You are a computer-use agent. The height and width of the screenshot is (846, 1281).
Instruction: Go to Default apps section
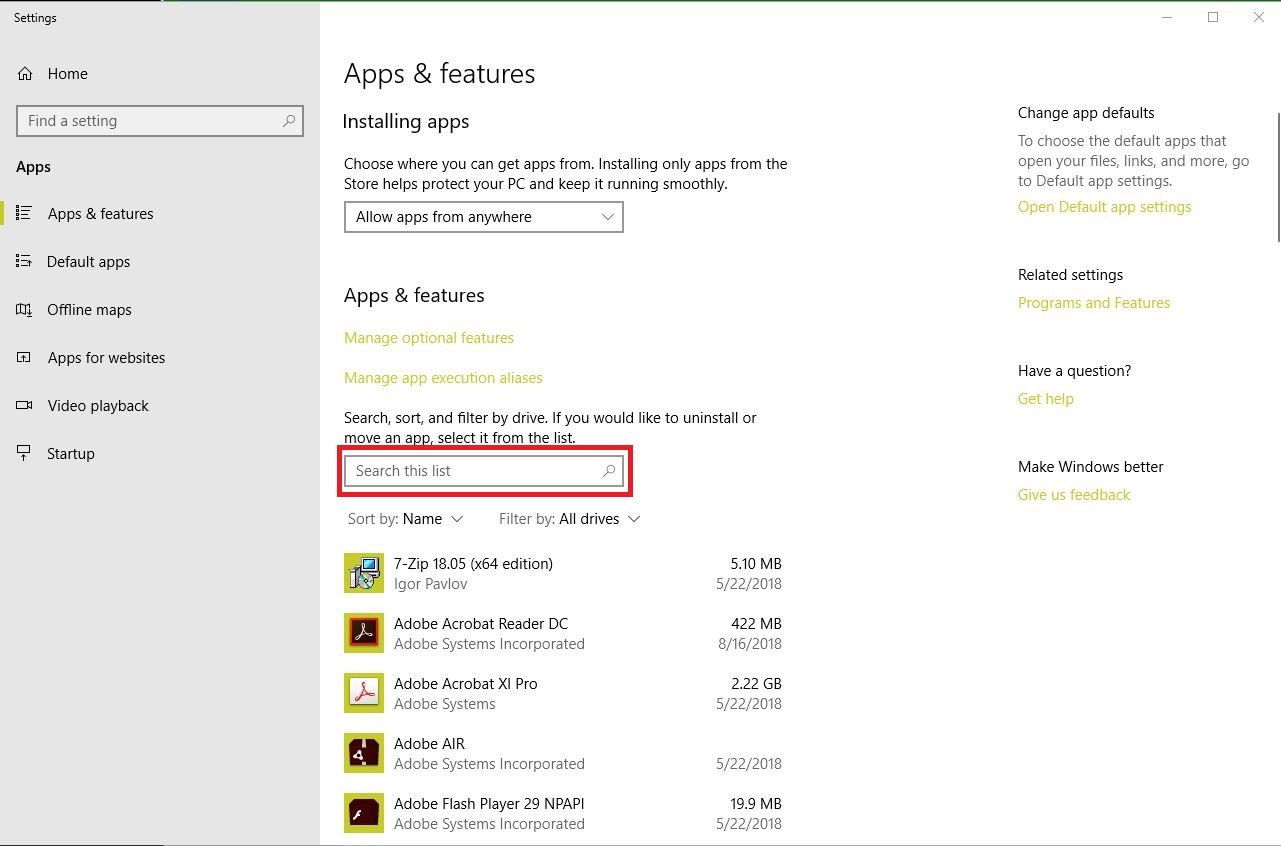click(x=88, y=262)
